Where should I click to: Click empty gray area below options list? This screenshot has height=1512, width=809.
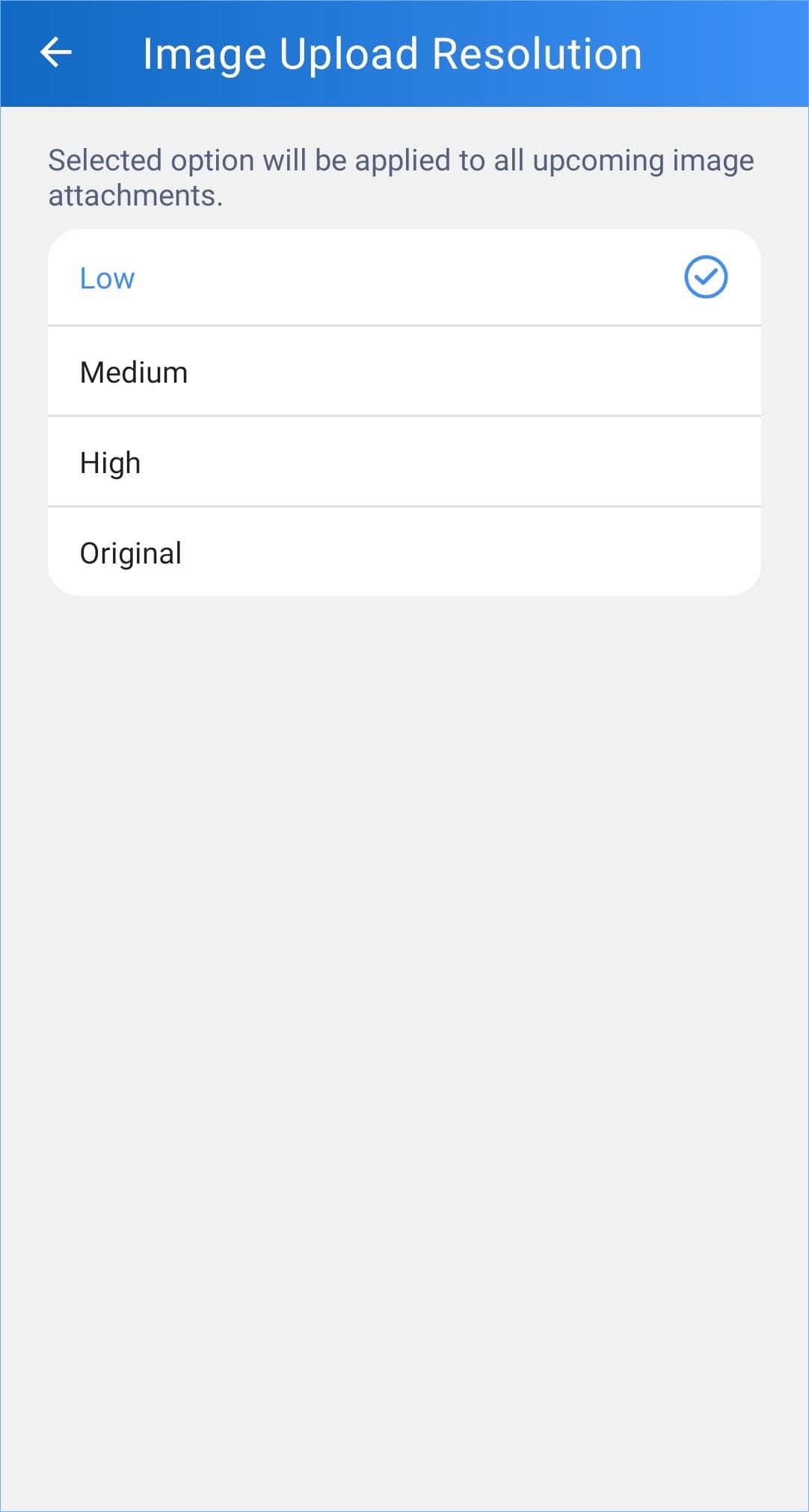click(404, 1046)
